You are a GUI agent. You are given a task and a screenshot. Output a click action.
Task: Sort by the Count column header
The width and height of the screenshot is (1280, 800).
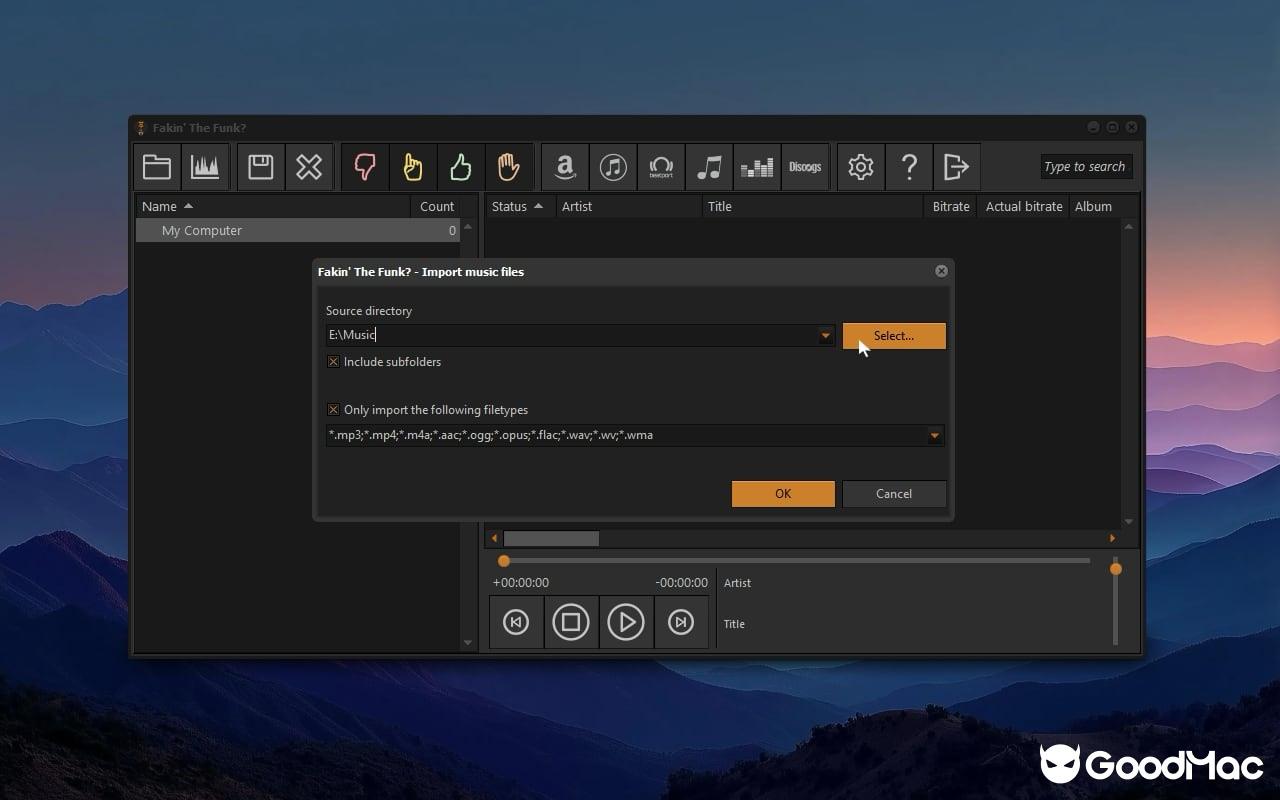tap(437, 206)
